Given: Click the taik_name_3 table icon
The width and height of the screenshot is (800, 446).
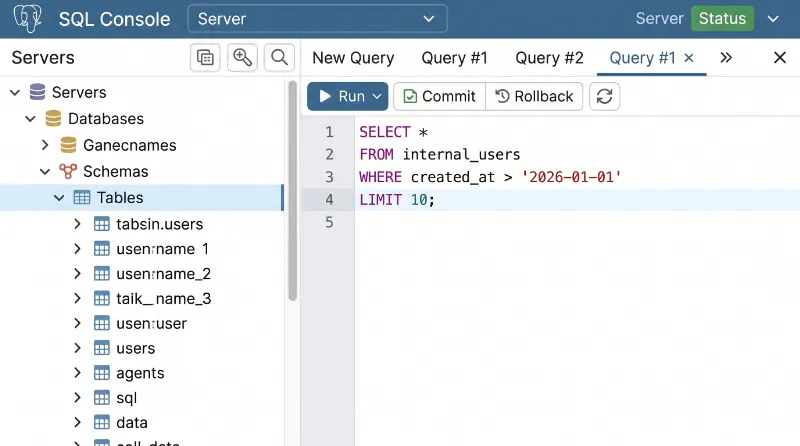Looking at the screenshot, I should coord(102,299).
